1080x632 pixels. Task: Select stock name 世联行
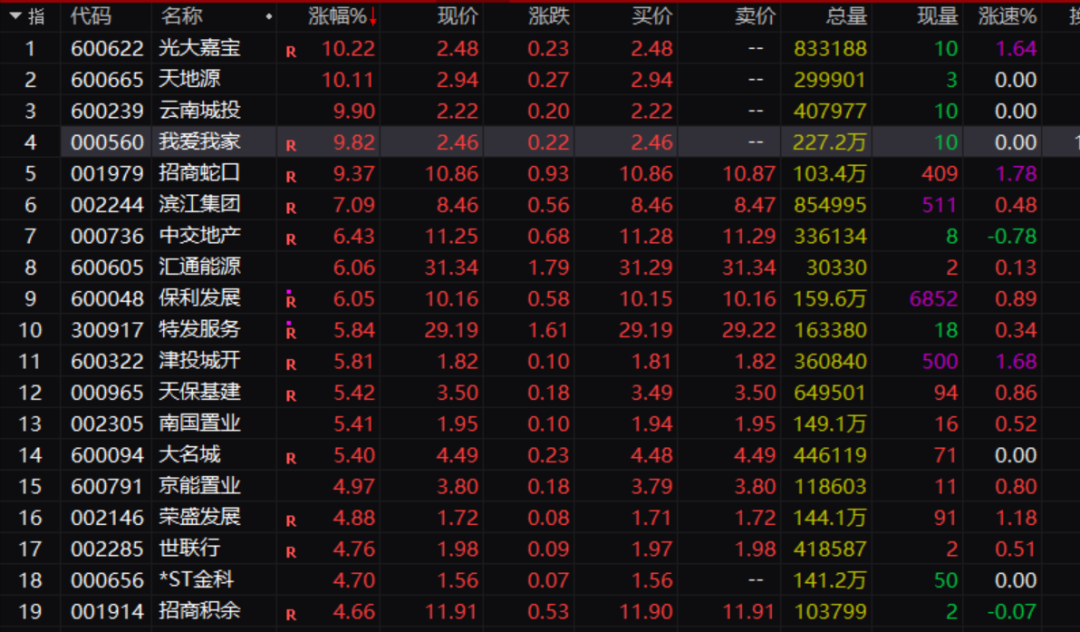(x=189, y=549)
